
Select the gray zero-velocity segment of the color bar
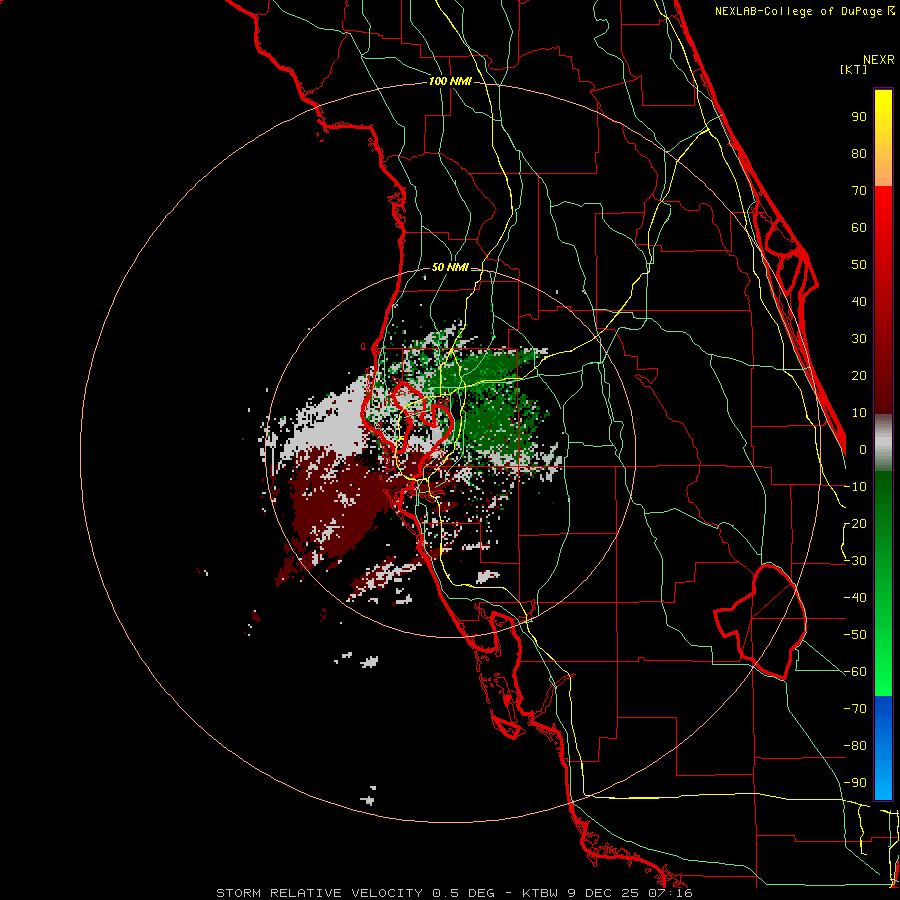click(883, 442)
